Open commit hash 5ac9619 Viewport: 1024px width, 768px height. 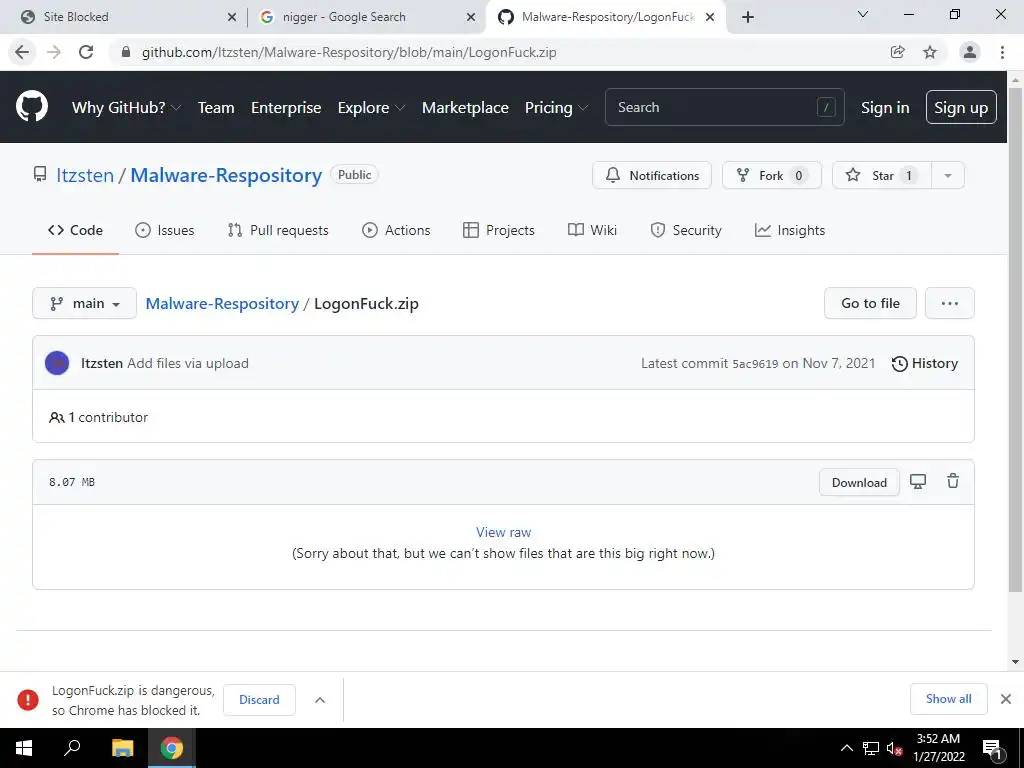(755, 364)
